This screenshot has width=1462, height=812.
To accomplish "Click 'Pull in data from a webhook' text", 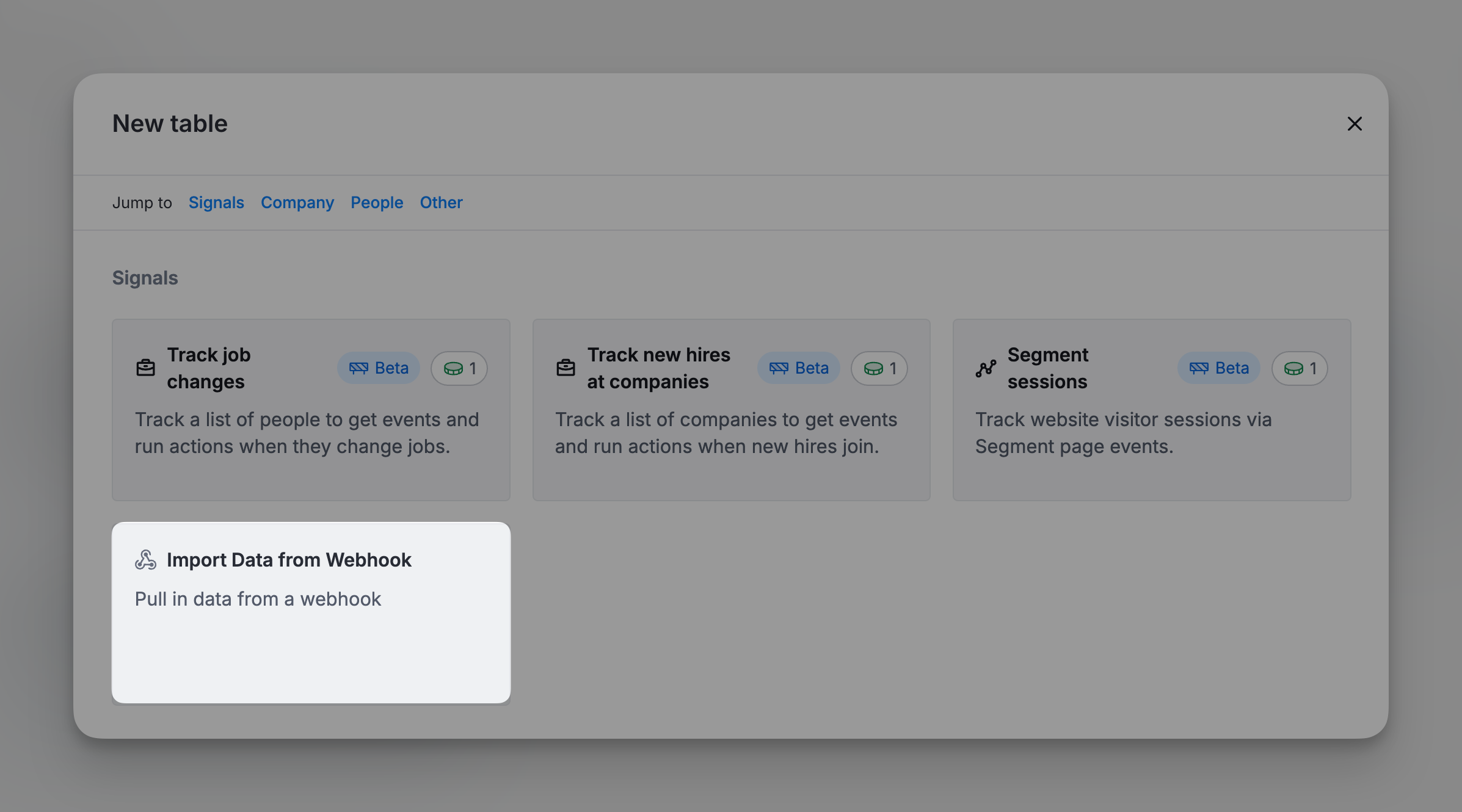I will click(258, 599).
